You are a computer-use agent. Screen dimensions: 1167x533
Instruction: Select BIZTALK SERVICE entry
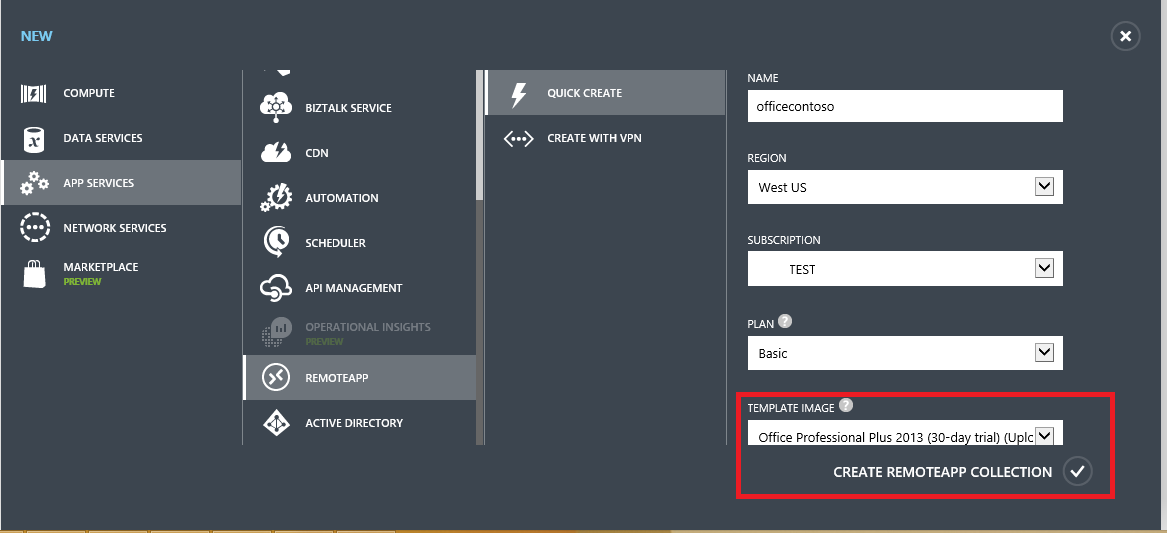pyautogui.click(x=359, y=108)
